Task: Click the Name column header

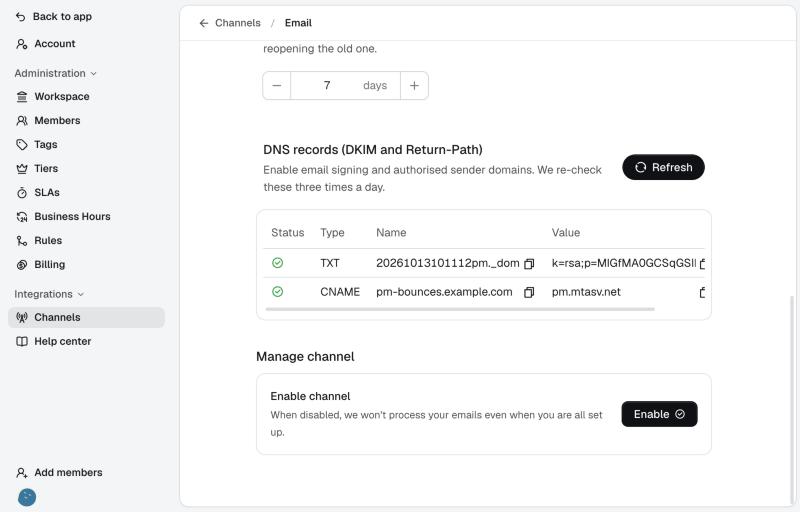Action: coord(391,233)
